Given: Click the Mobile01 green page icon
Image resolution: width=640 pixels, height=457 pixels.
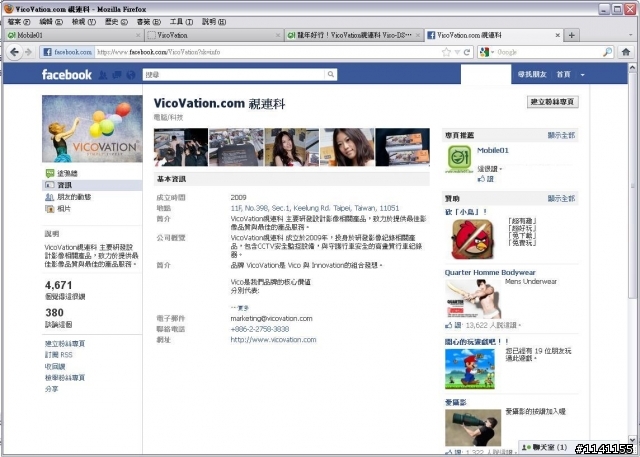Looking at the screenshot, I should (459, 159).
